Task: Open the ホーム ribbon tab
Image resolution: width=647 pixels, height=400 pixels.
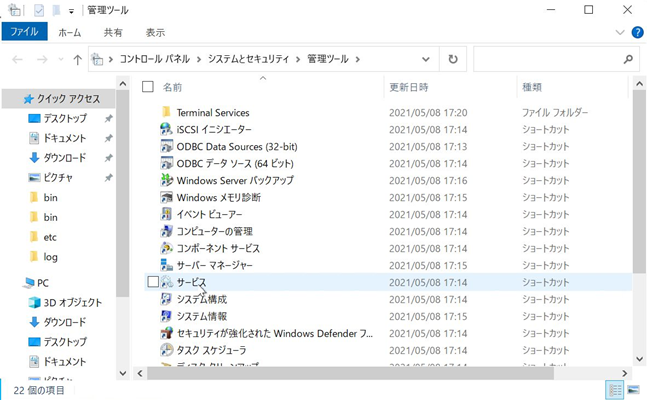Action: tap(70, 32)
